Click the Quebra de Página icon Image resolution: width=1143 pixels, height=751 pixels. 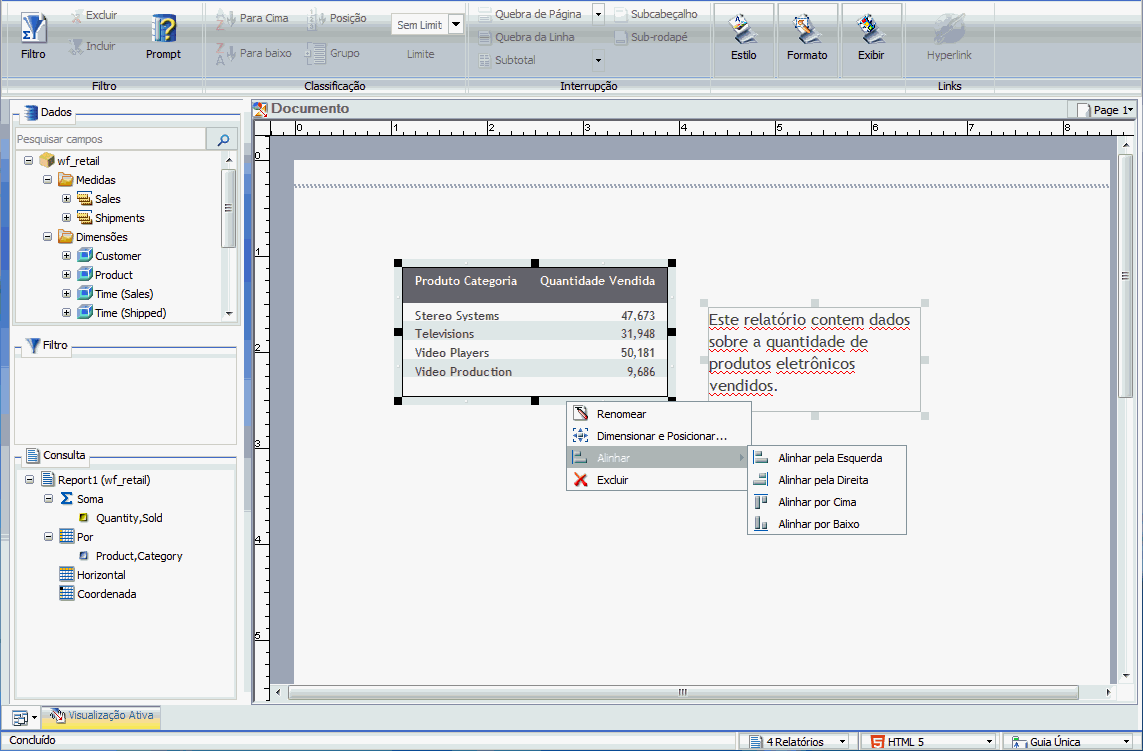484,14
